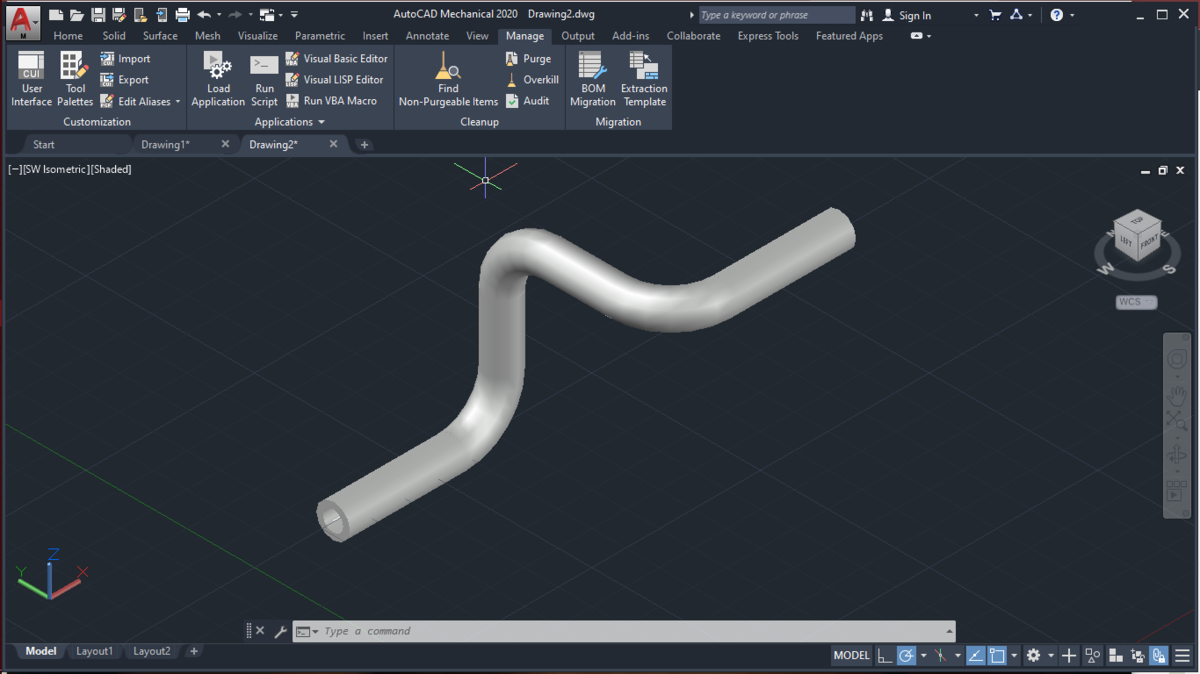This screenshot has height=674, width=1200.
Task: Switch to the Annotate ribbon tab
Action: pos(427,36)
